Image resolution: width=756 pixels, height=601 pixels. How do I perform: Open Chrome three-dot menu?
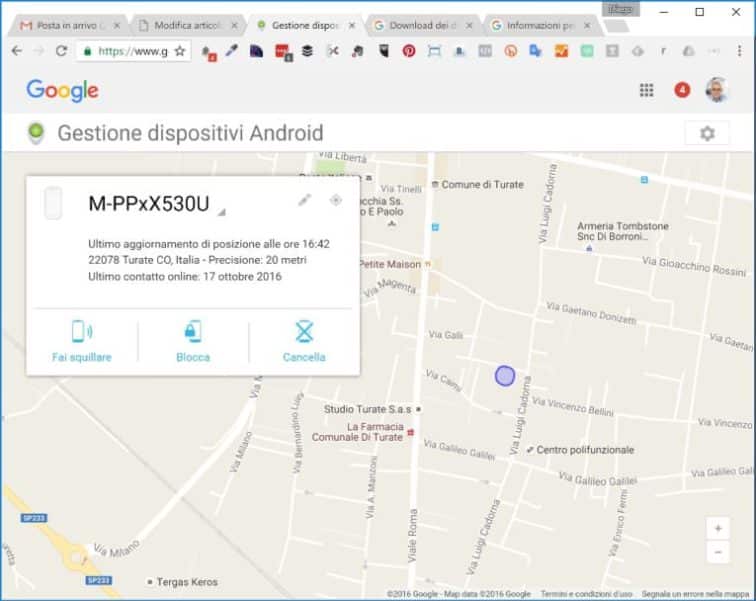739,51
